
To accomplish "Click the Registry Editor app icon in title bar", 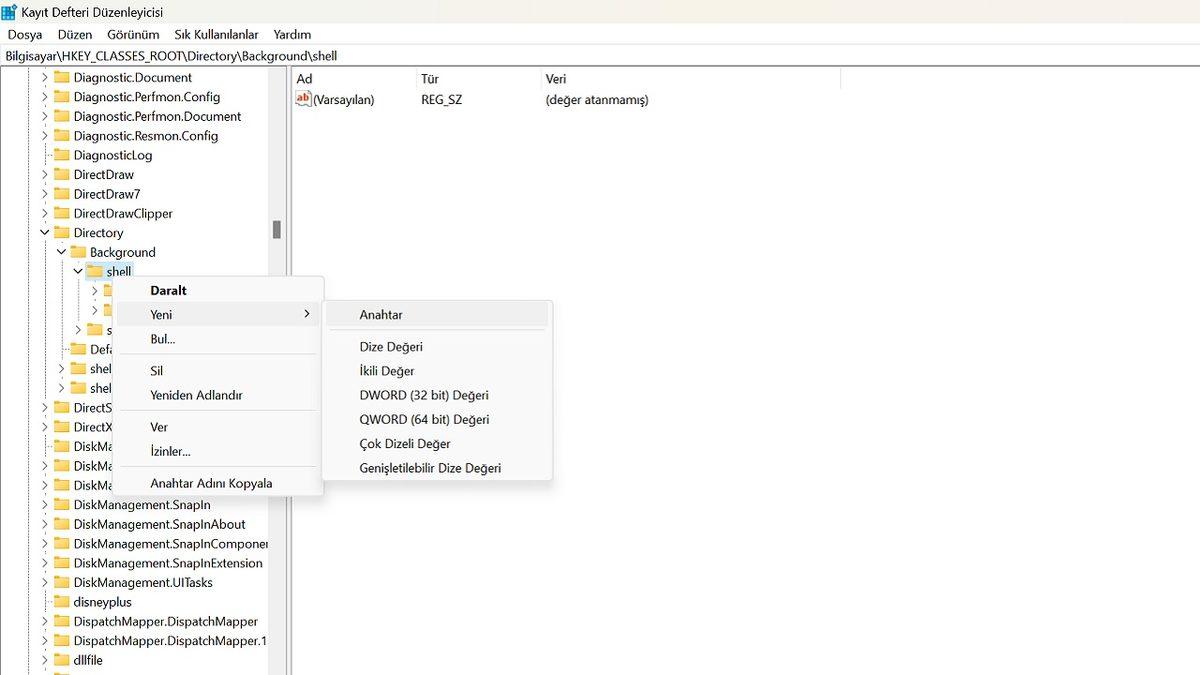I will click(10, 12).
